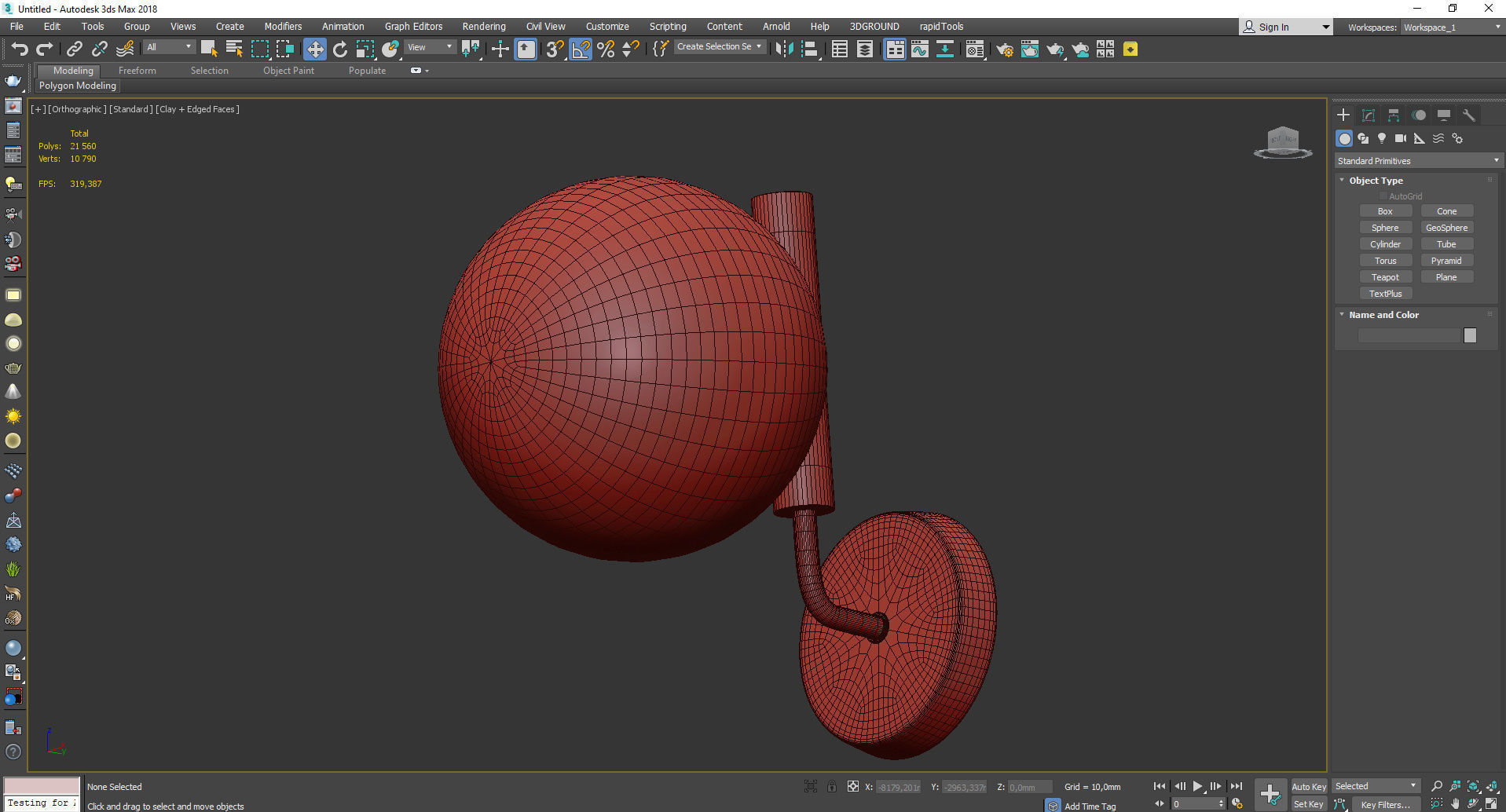
Task: Switch command panel to Hierarchy tab
Action: pos(1394,115)
